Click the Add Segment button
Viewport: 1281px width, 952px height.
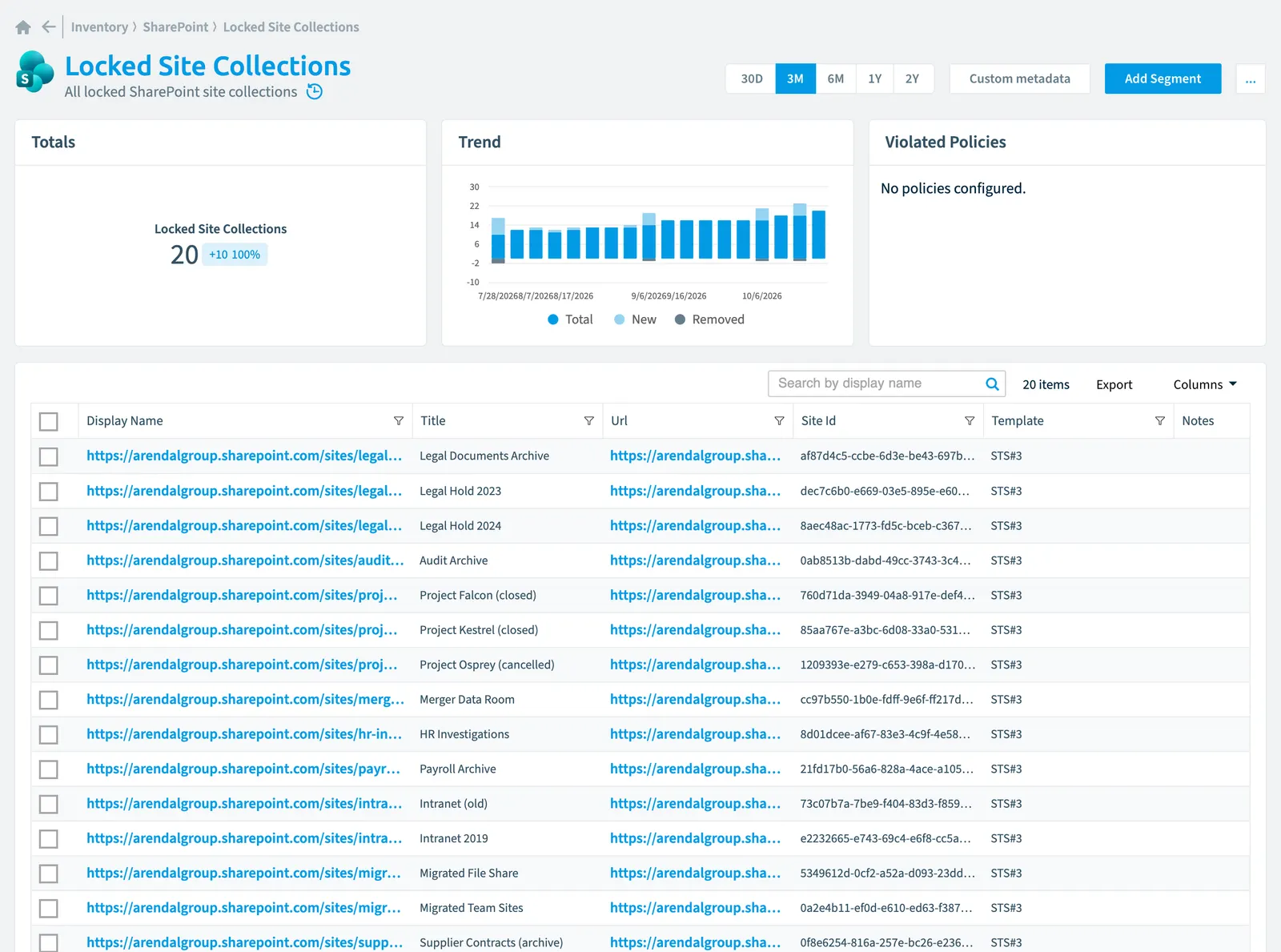tap(1163, 78)
